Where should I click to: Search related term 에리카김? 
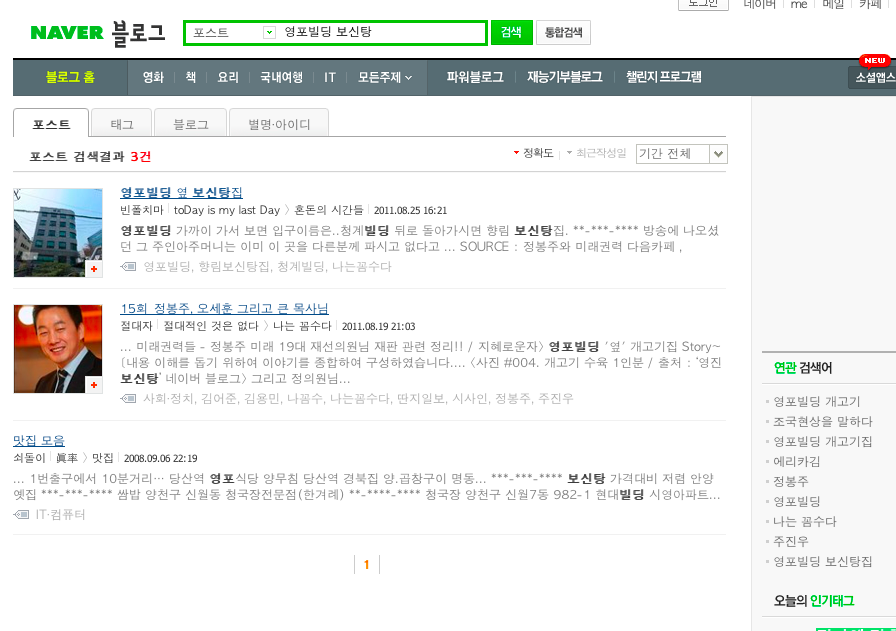pos(797,462)
